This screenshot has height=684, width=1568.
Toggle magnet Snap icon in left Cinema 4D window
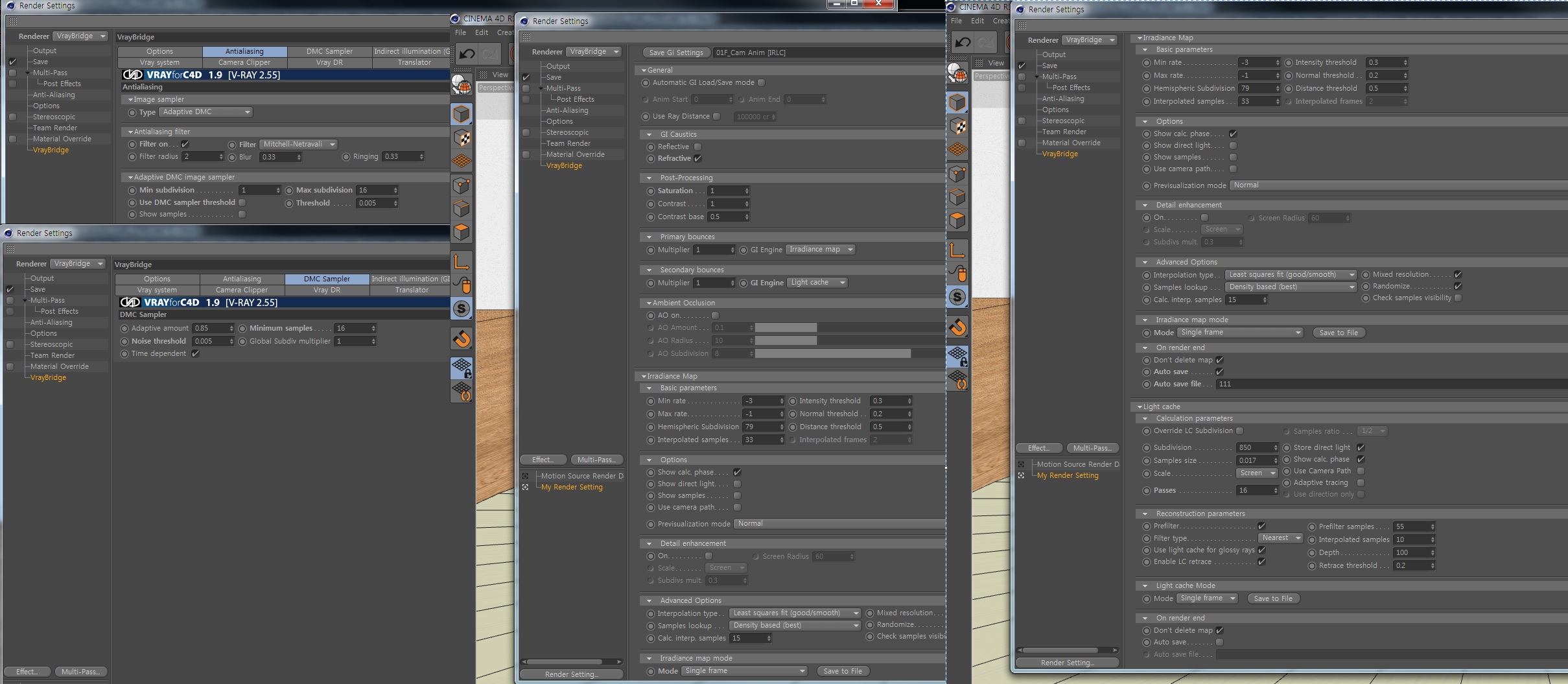462,338
